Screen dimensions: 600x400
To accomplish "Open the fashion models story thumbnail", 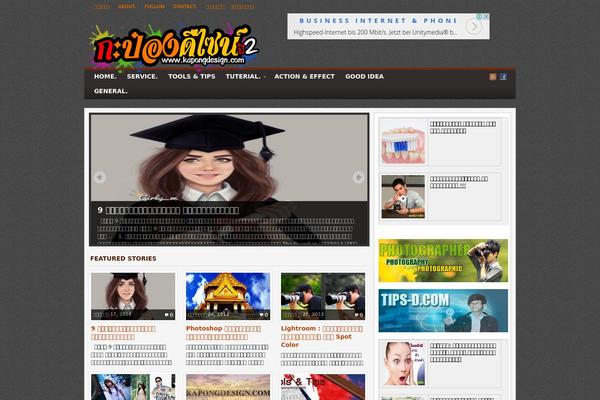I will (x=133, y=387).
